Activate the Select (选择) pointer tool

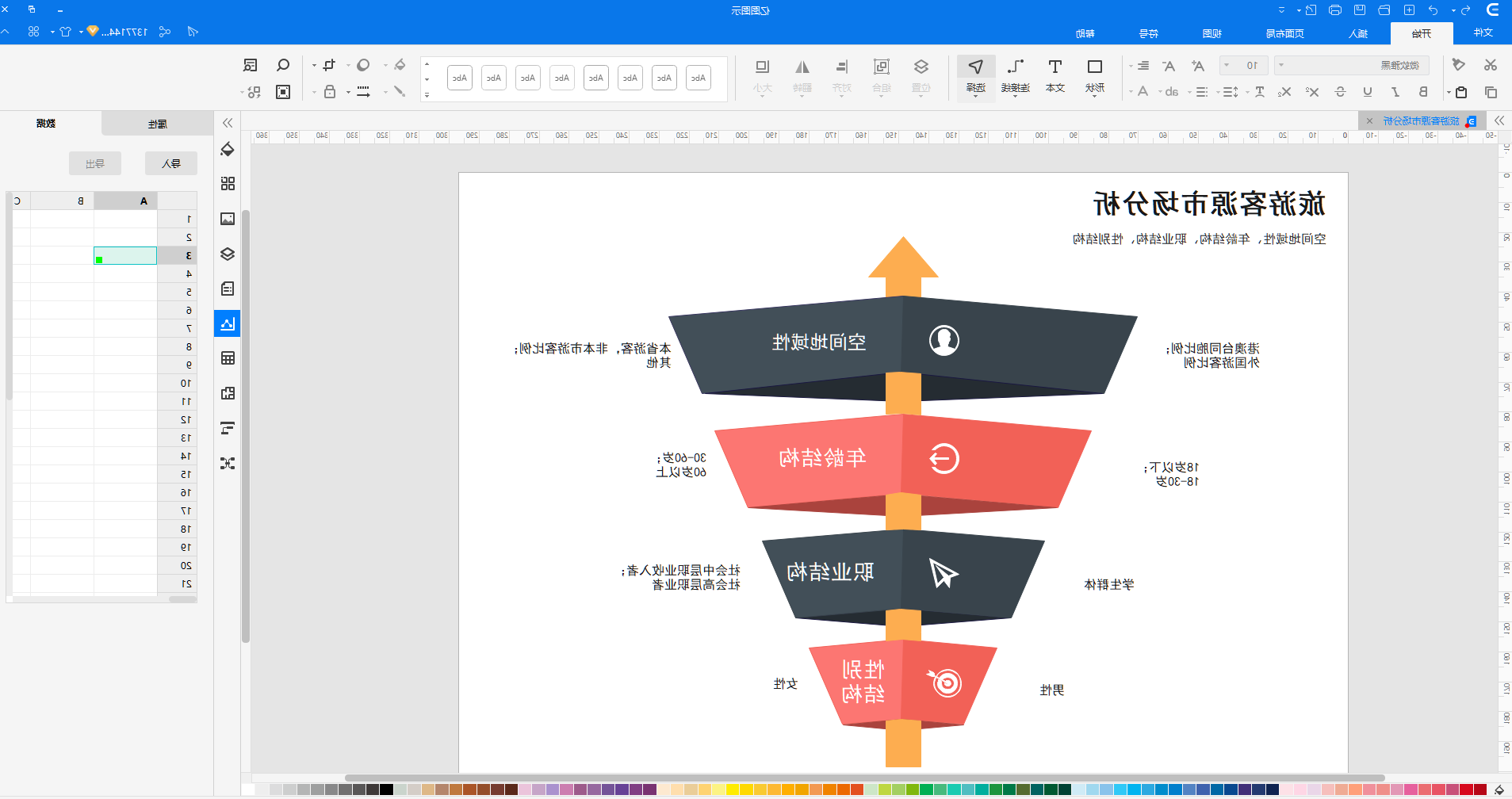point(976,76)
